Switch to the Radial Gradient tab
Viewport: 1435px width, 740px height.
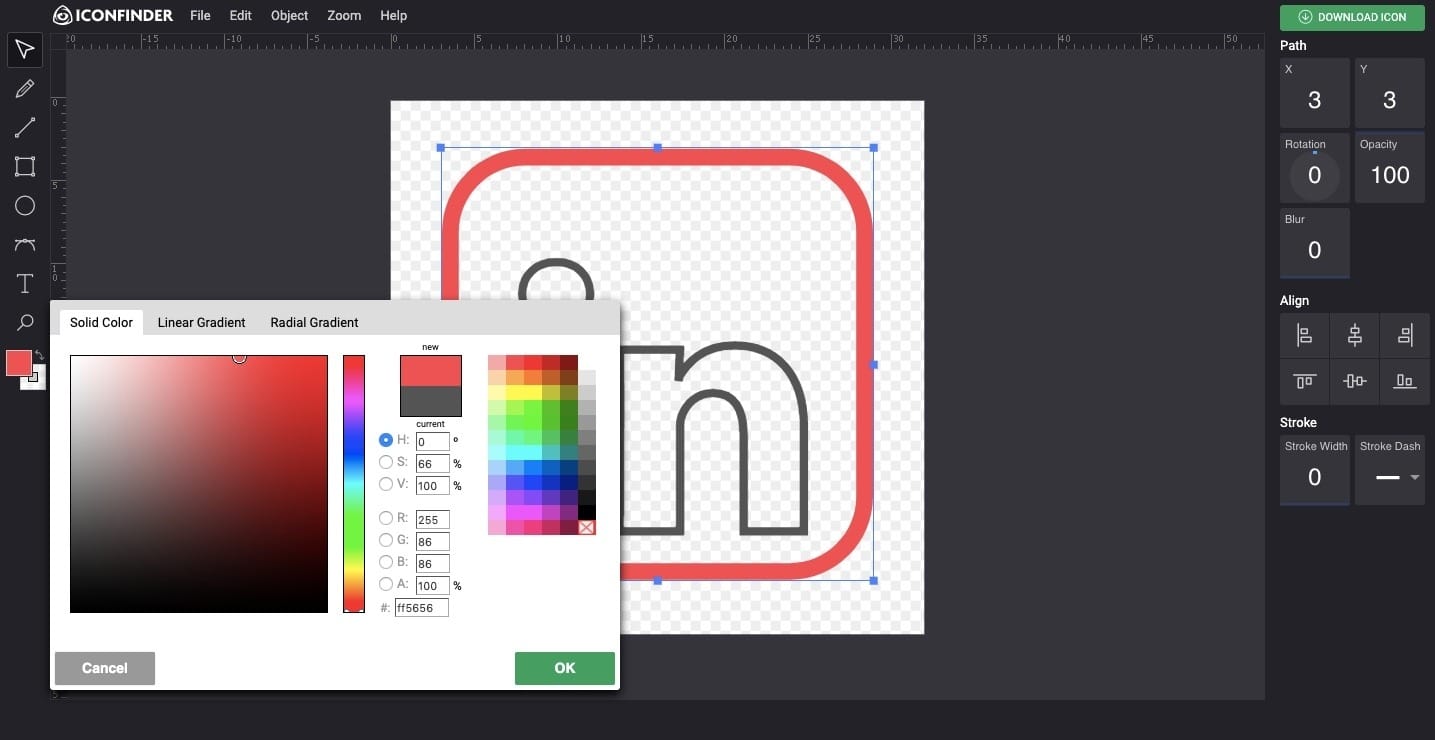point(314,322)
